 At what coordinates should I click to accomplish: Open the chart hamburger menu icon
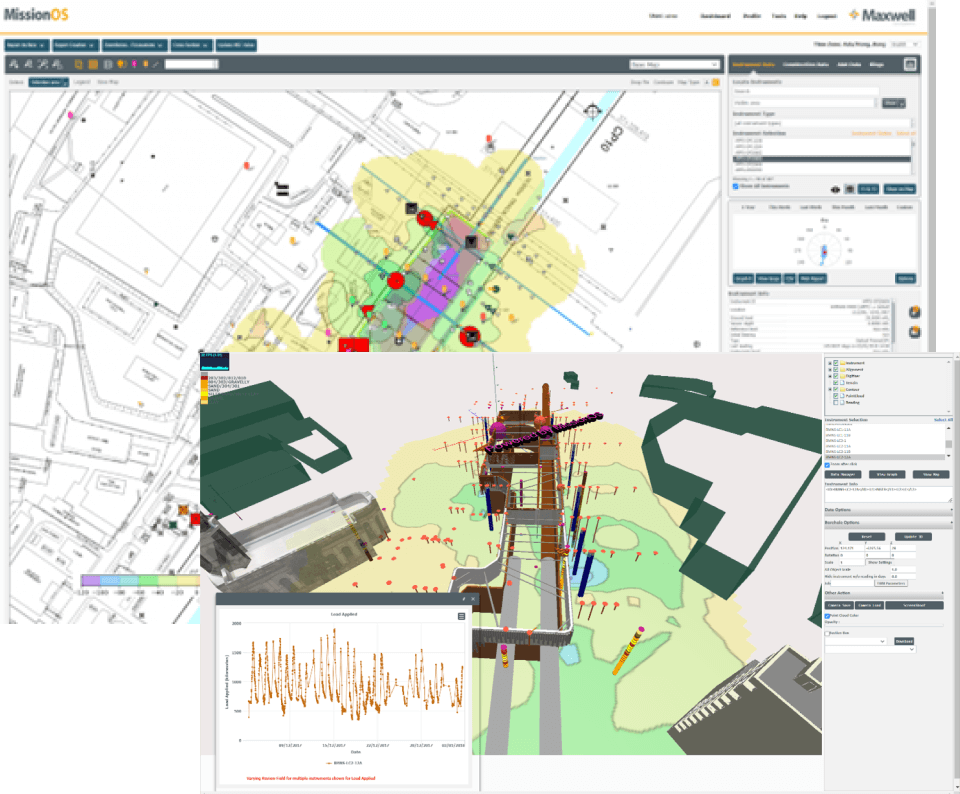click(461, 616)
